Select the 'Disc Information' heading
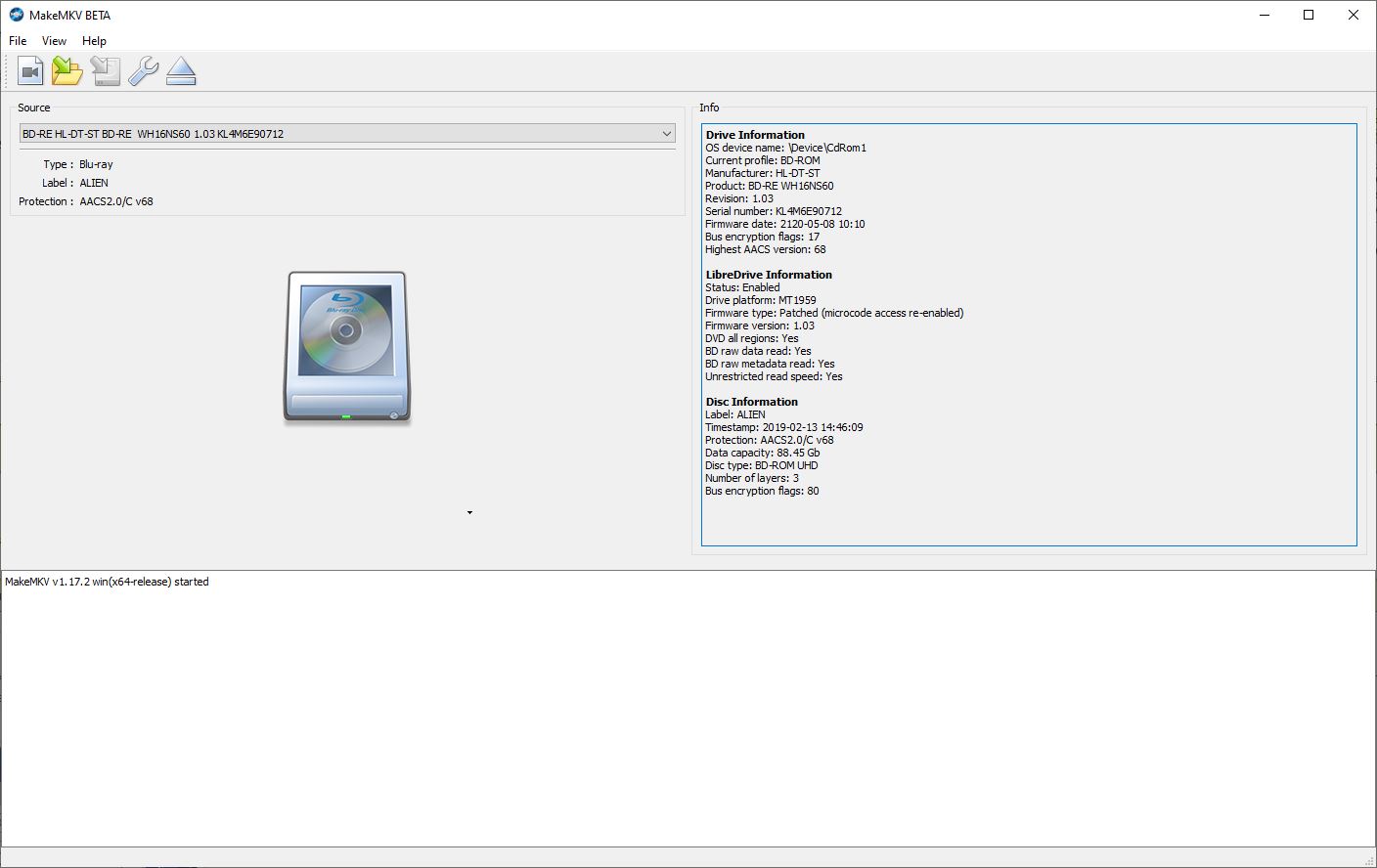 751,402
